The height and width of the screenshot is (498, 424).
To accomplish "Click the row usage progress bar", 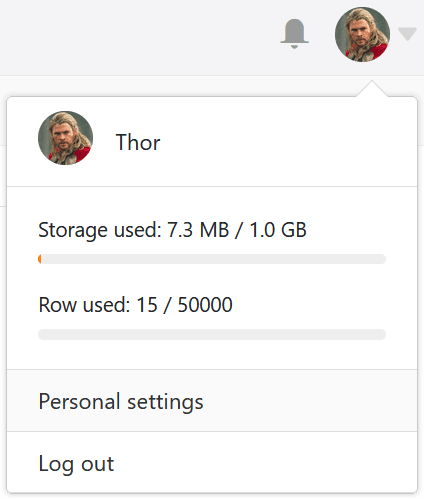I will coord(212,334).
